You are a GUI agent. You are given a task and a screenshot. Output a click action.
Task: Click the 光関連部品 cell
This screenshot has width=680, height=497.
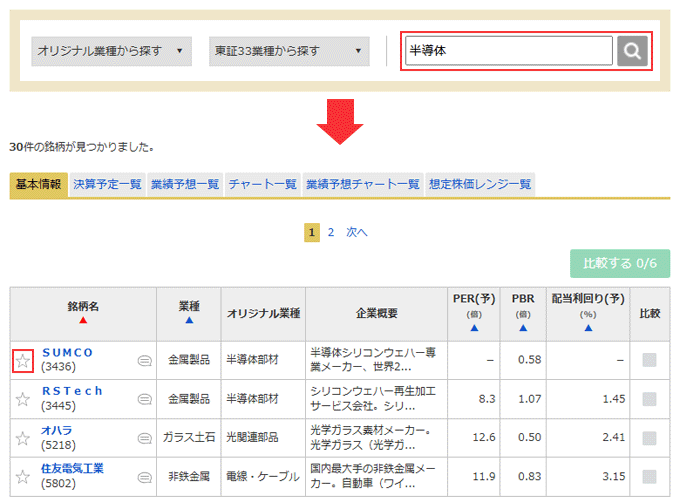click(252, 437)
